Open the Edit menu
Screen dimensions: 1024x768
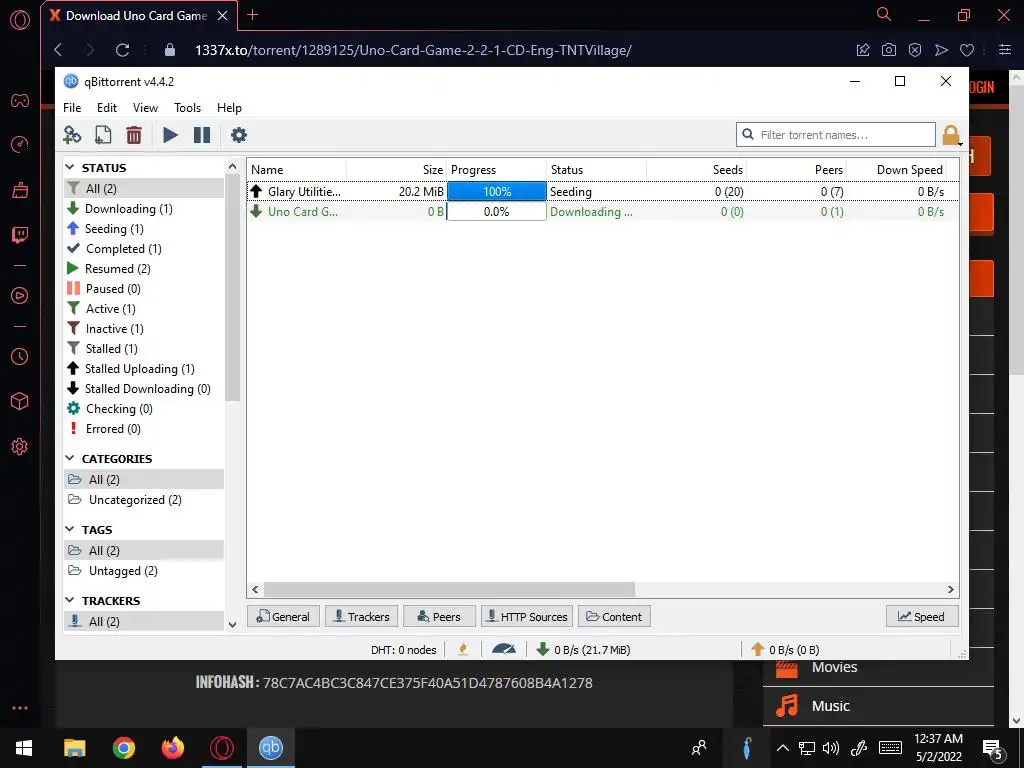(107, 108)
